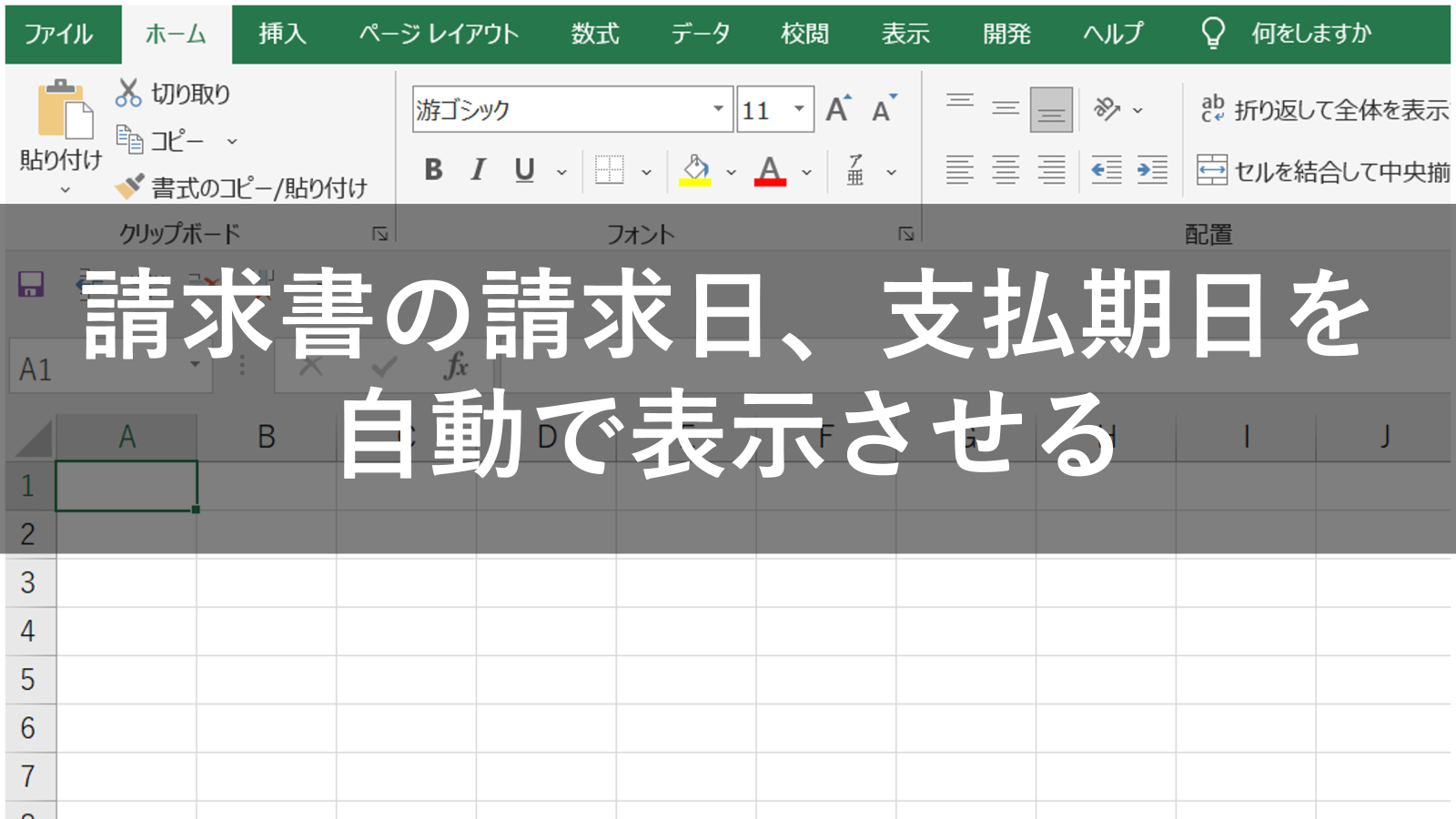The height and width of the screenshot is (819, 1456).
Task: Open the font size dropdown
Action: click(799, 109)
